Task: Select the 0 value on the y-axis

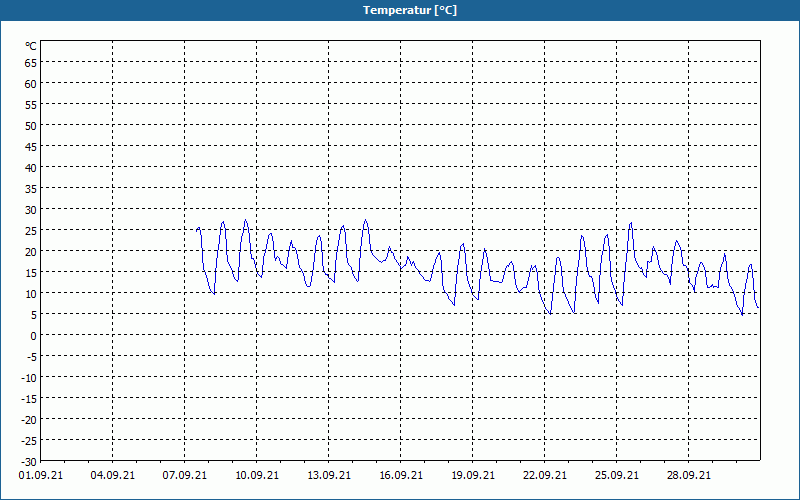Action: pos(34,336)
